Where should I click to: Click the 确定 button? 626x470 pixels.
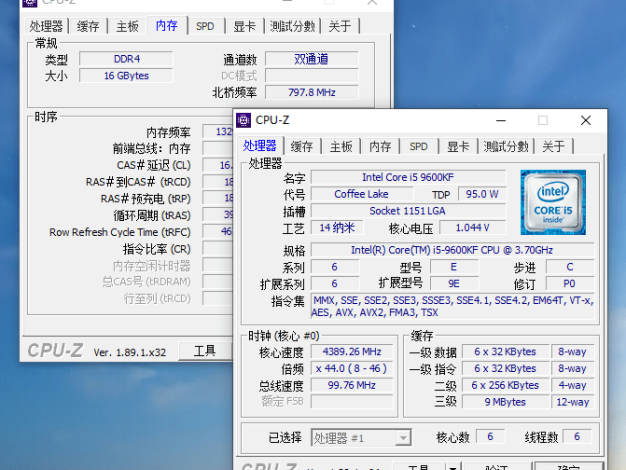point(569,467)
